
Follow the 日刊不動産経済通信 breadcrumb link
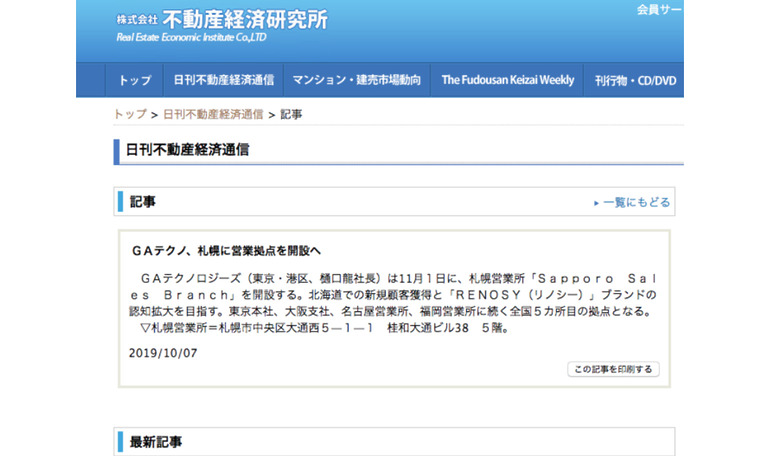pyautogui.click(x=213, y=114)
